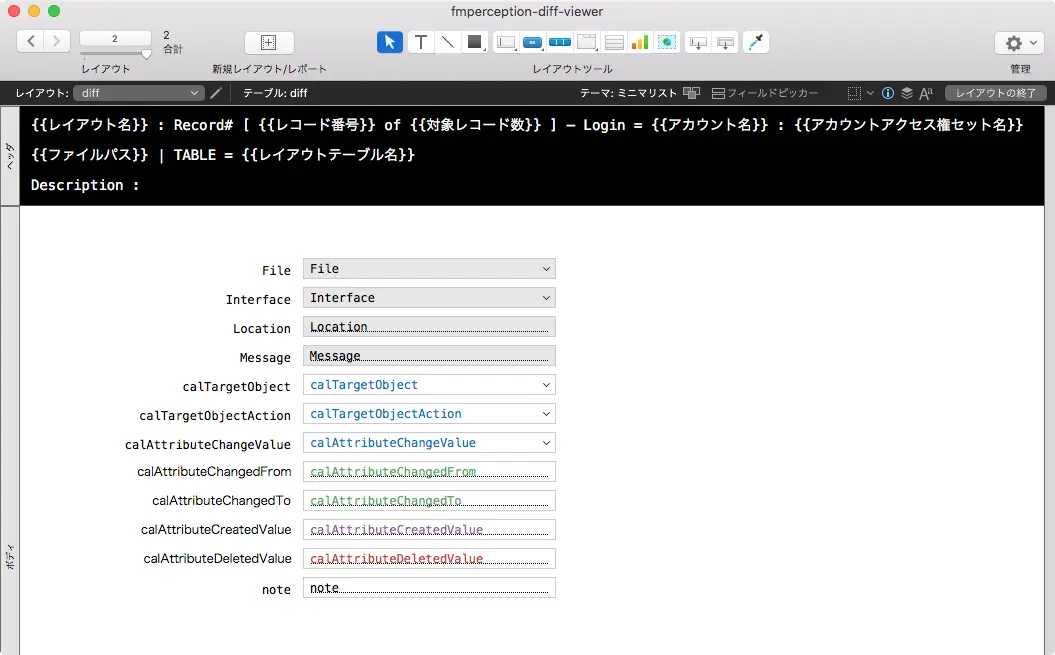The height and width of the screenshot is (655, 1055).
Task: Open the Inspector info icon
Action: point(888,93)
